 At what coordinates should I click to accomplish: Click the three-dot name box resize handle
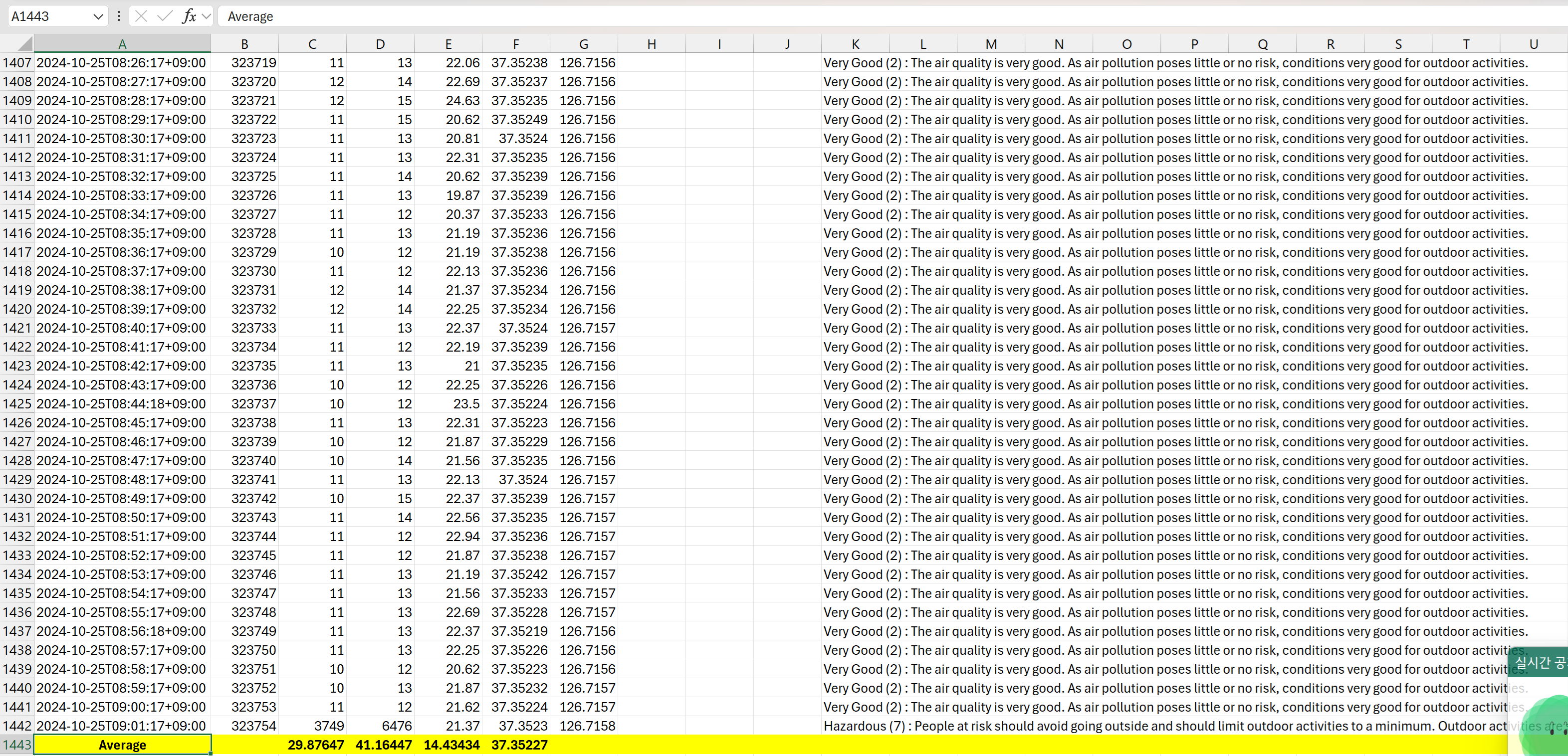click(x=119, y=16)
